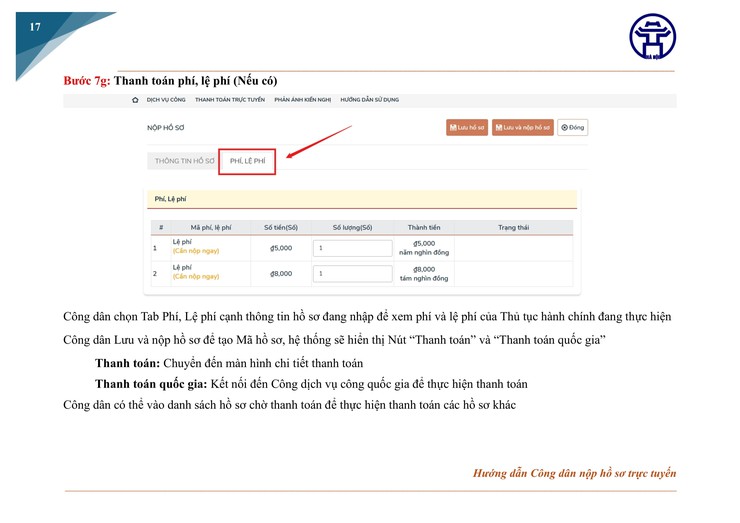
Task: Click the NỘP HỒ SƠ page title
Action: tap(166, 128)
